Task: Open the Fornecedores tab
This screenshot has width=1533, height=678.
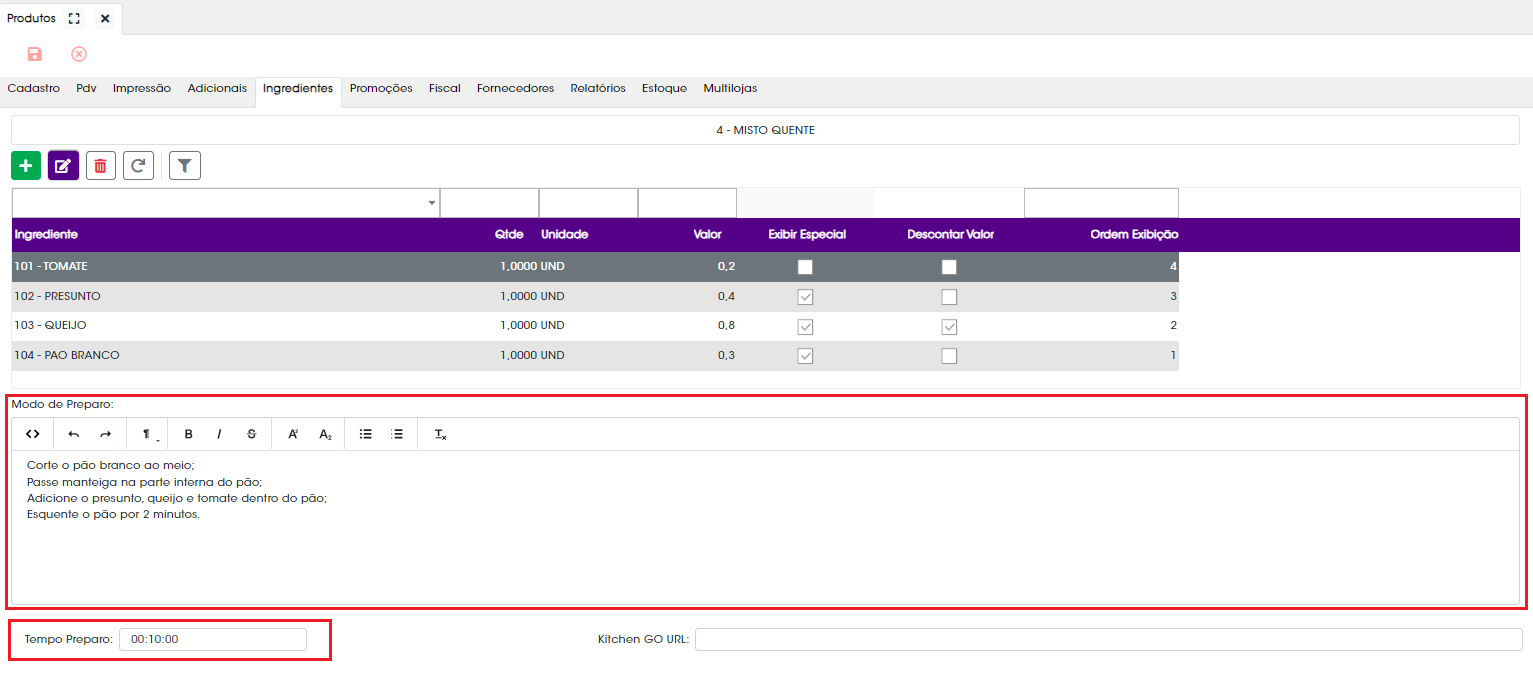Action: (515, 88)
